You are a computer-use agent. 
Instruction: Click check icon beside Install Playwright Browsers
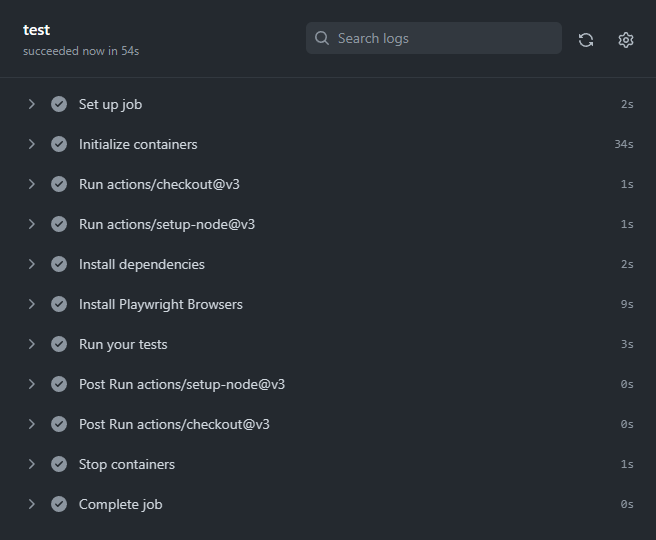click(x=59, y=304)
